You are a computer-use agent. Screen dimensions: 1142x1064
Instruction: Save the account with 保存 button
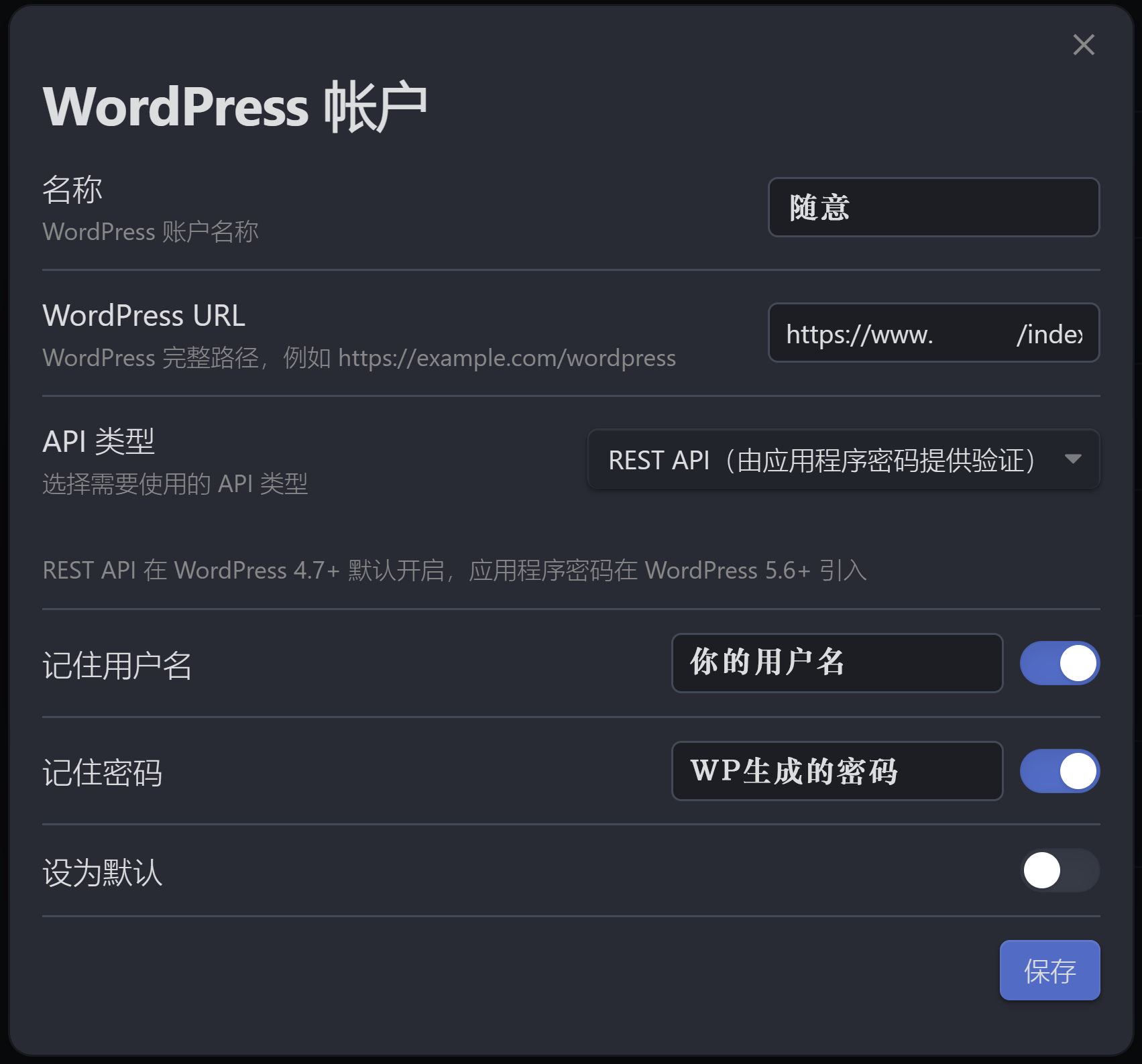[x=1049, y=970]
